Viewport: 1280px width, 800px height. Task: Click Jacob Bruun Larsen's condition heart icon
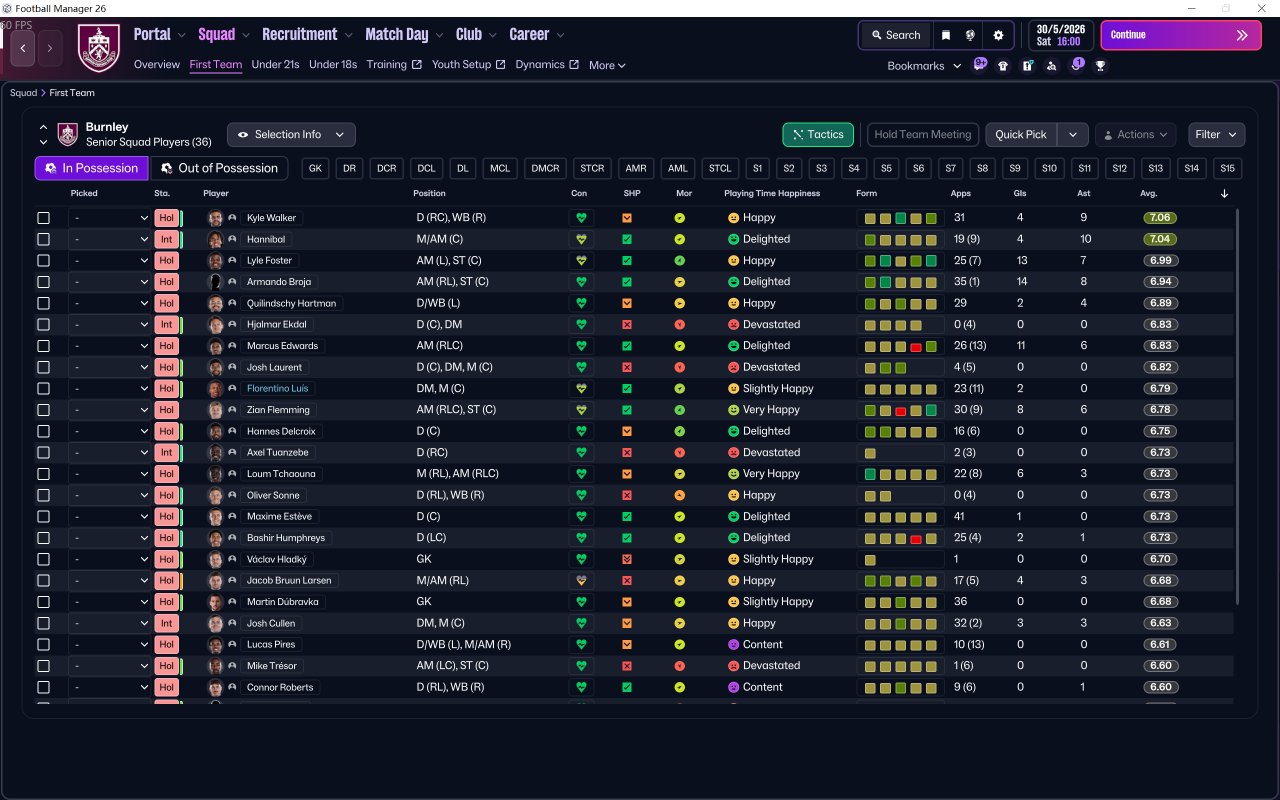pyautogui.click(x=581, y=580)
